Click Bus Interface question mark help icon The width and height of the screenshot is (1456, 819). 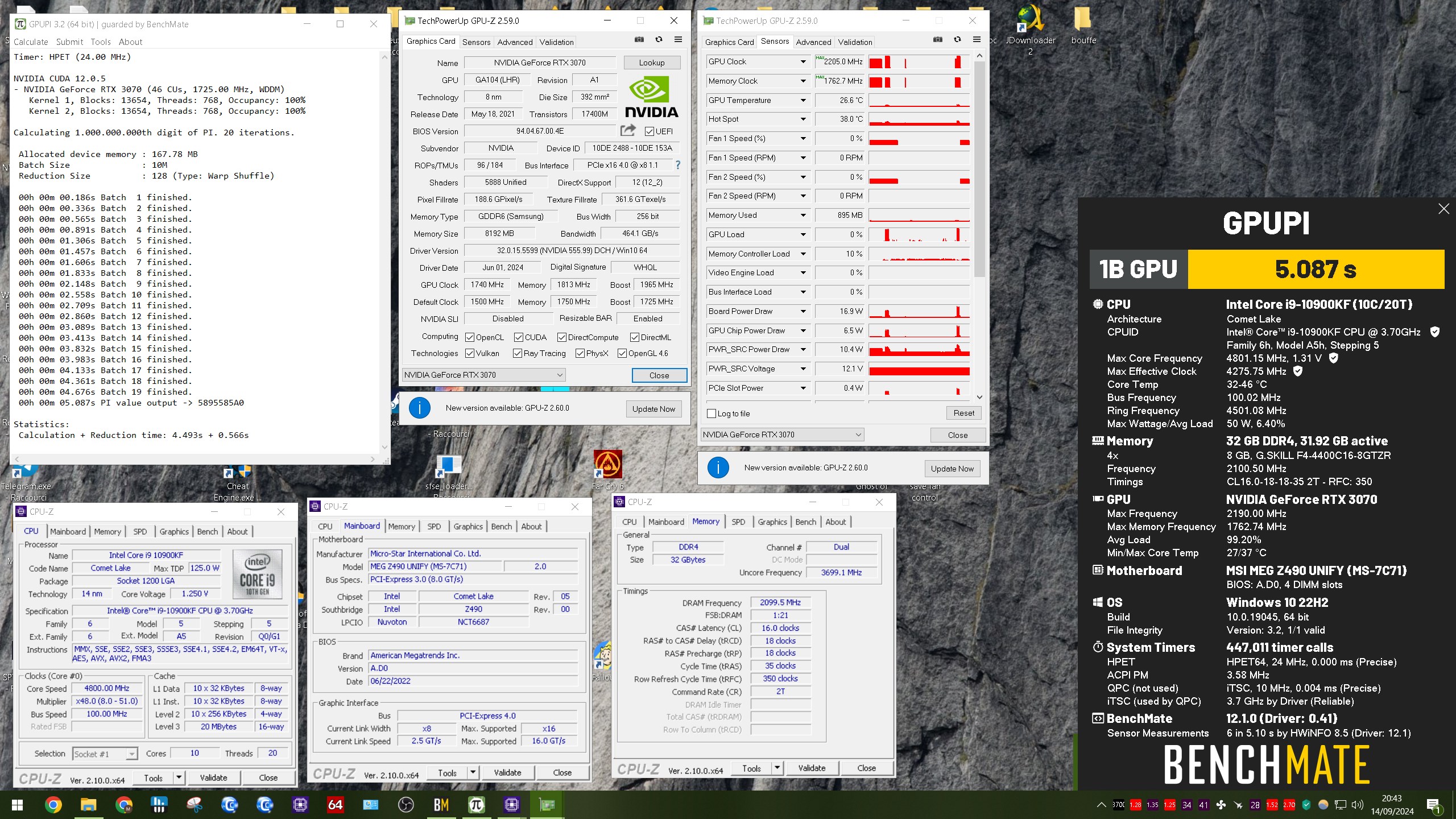[x=677, y=165]
